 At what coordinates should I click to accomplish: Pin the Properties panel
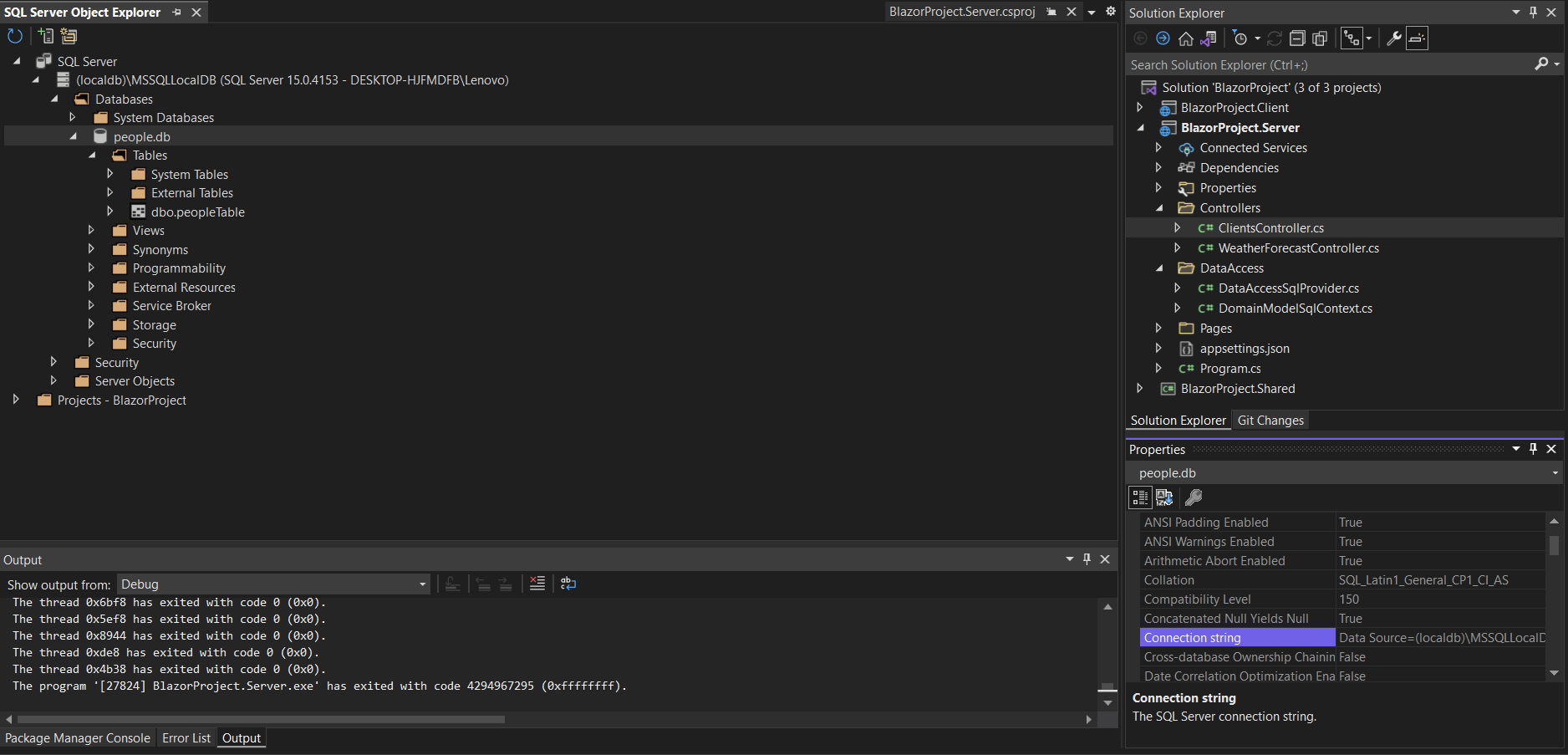[1533, 449]
